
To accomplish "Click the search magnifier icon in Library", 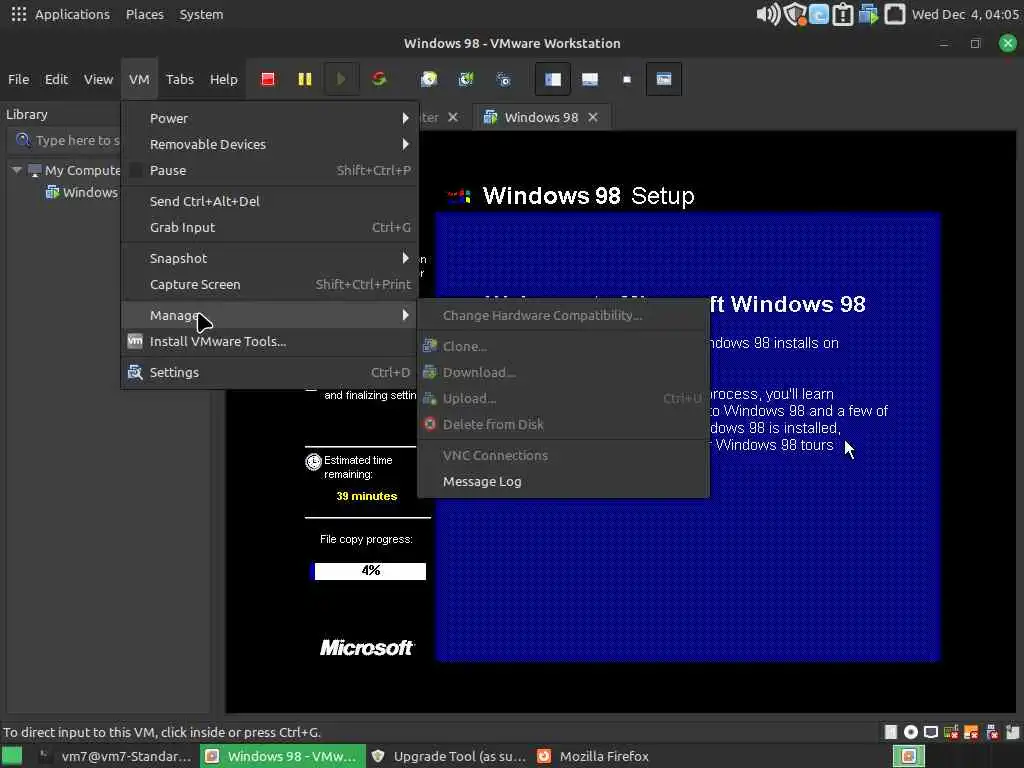I will point(23,140).
